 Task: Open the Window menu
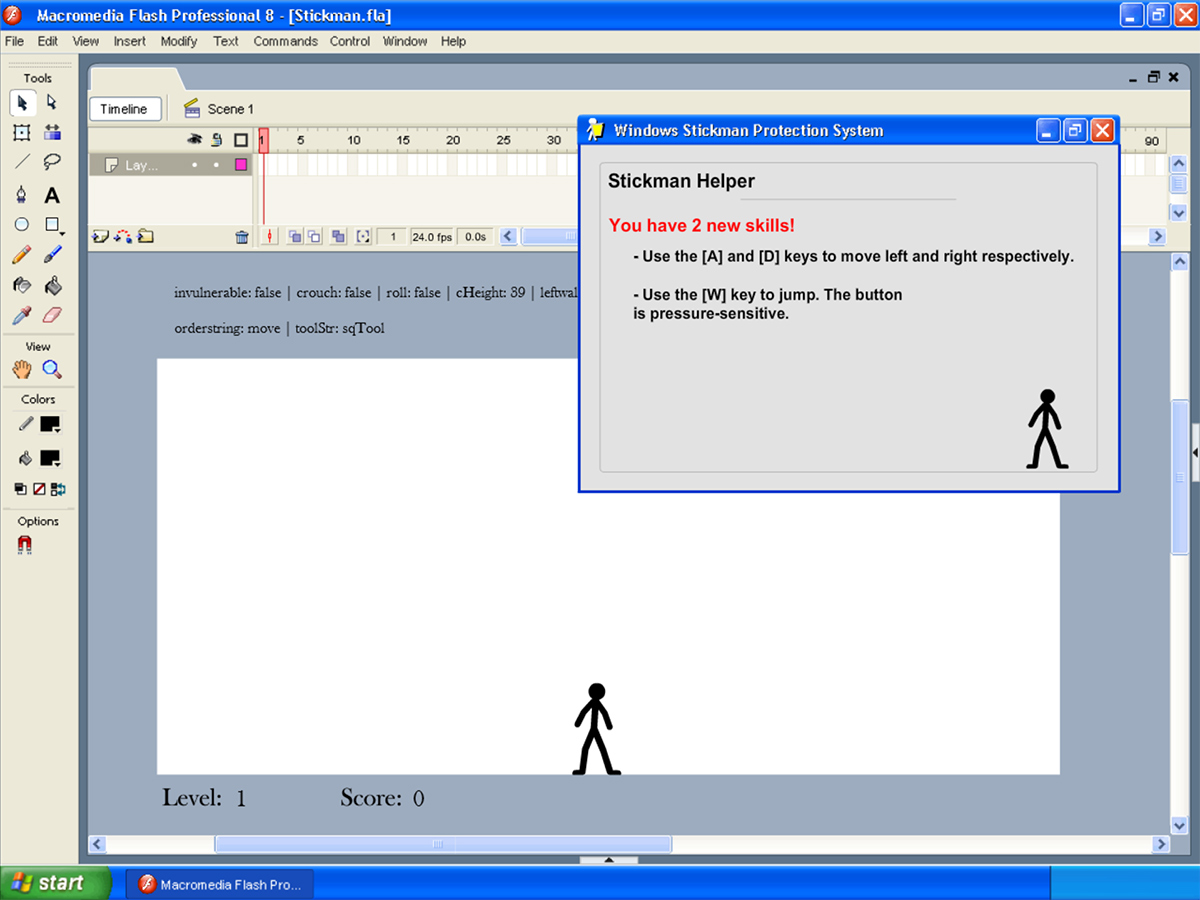[405, 41]
